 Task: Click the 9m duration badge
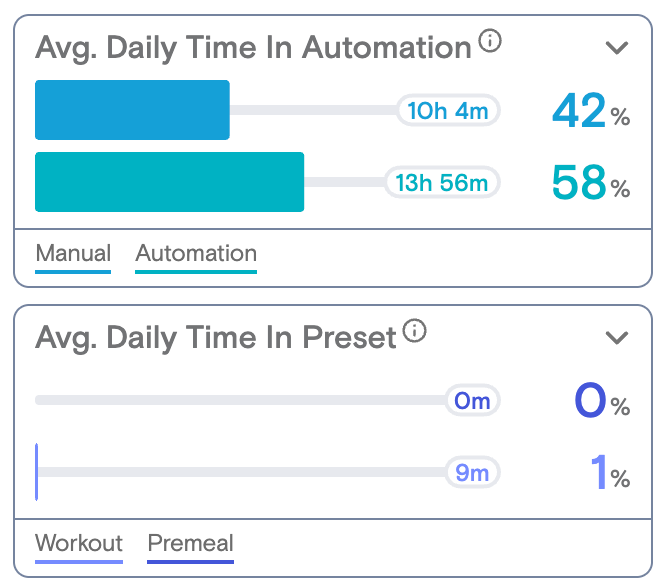473,472
